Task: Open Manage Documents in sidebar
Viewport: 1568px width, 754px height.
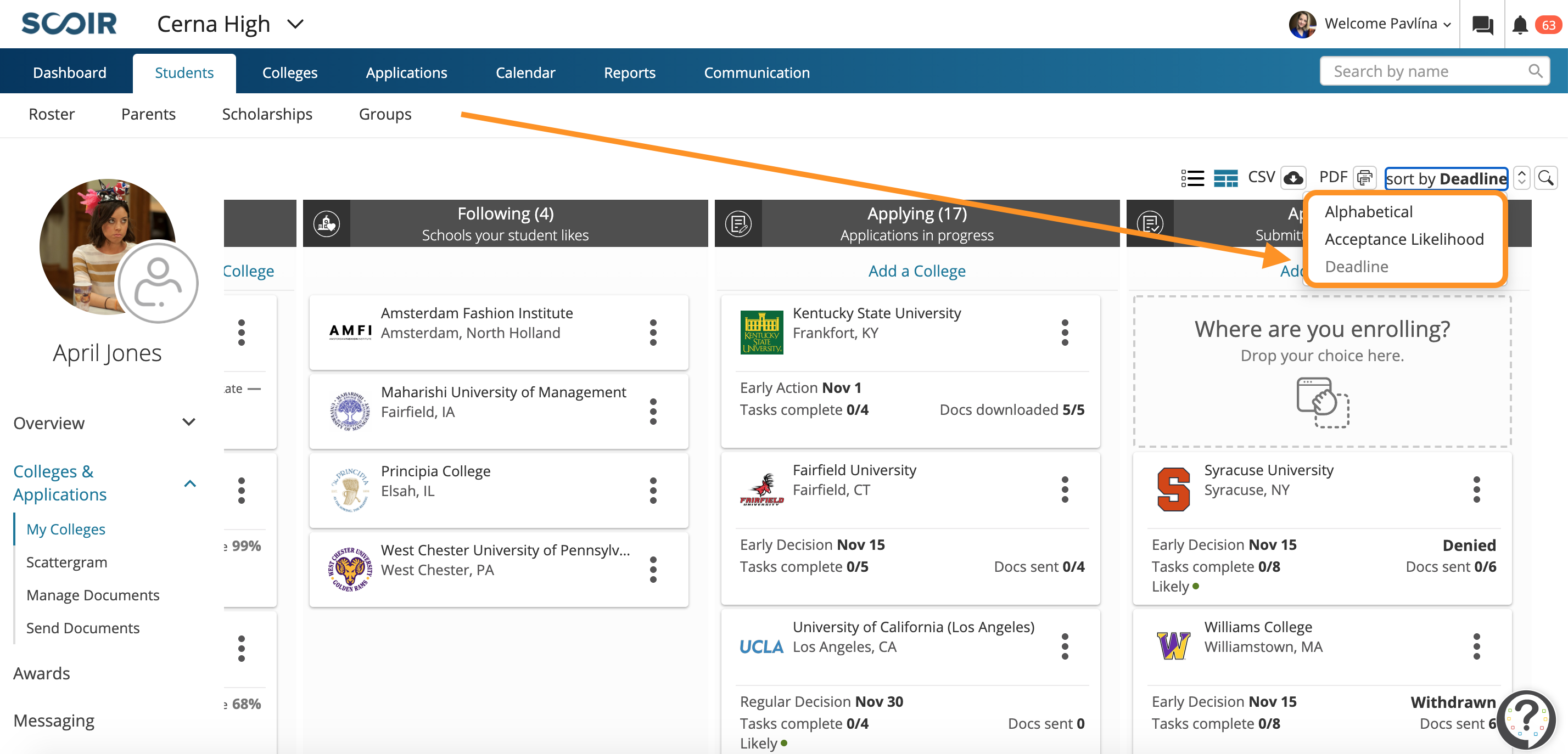Action: pyautogui.click(x=93, y=594)
